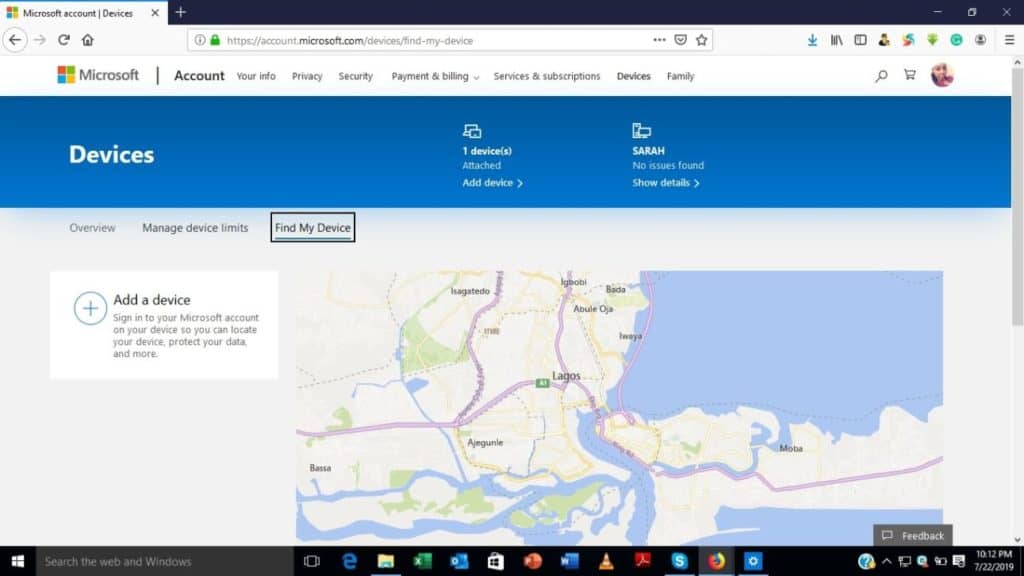Open VLC media player from the taskbar
Screen dimensions: 1024x576
click(606, 561)
